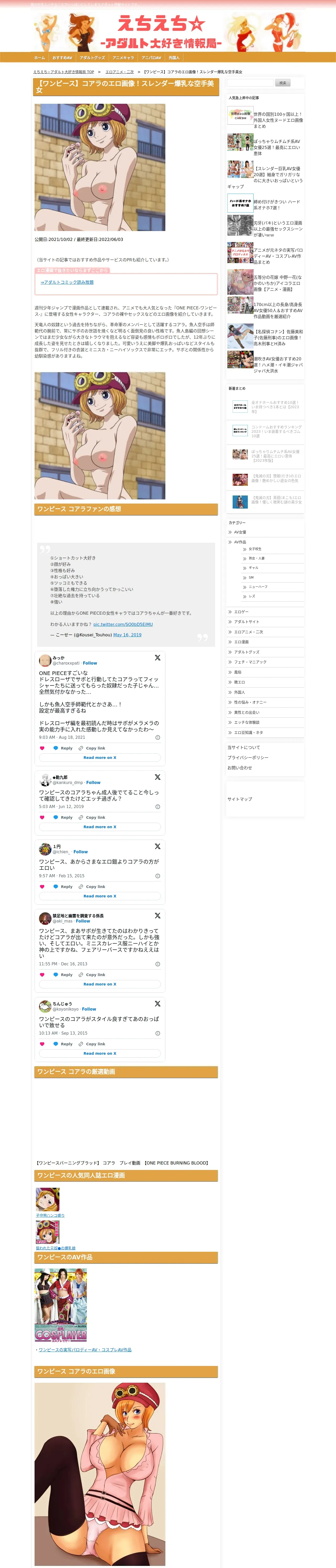Follow @koyonikoyo from the tweet
Image resolution: width=336 pixels, height=1568 pixels.
pos(89,1009)
